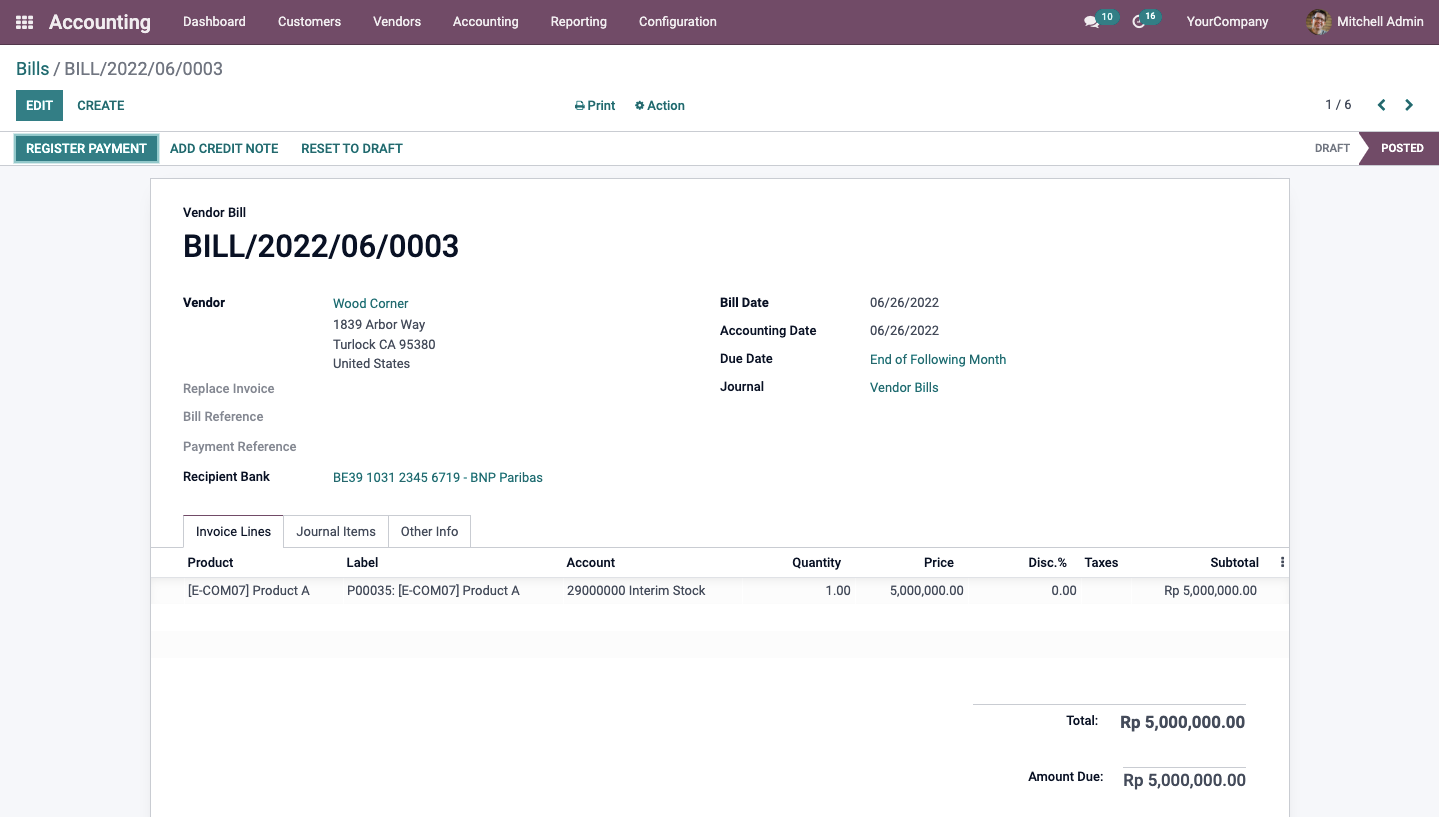This screenshot has width=1439, height=817.
Task: Open column options kebab icon
Action: point(1282,563)
